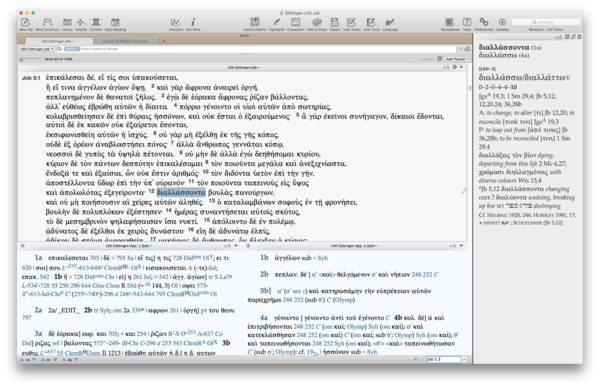Open the Analytics toolbar icon

(x=176, y=23)
